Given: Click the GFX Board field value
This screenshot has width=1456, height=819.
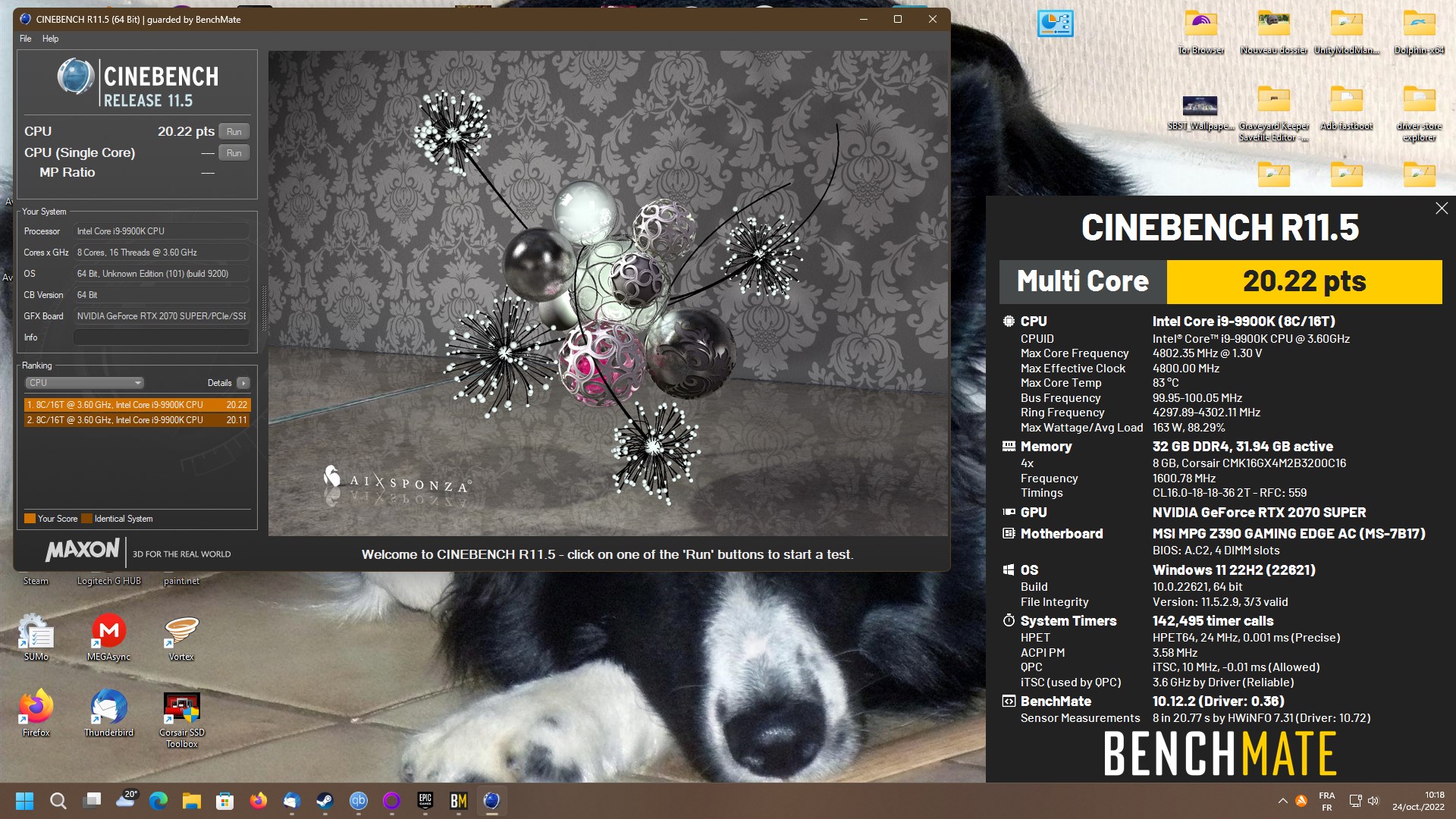Looking at the screenshot, I should pyautogui.click(x=162, y=316).
